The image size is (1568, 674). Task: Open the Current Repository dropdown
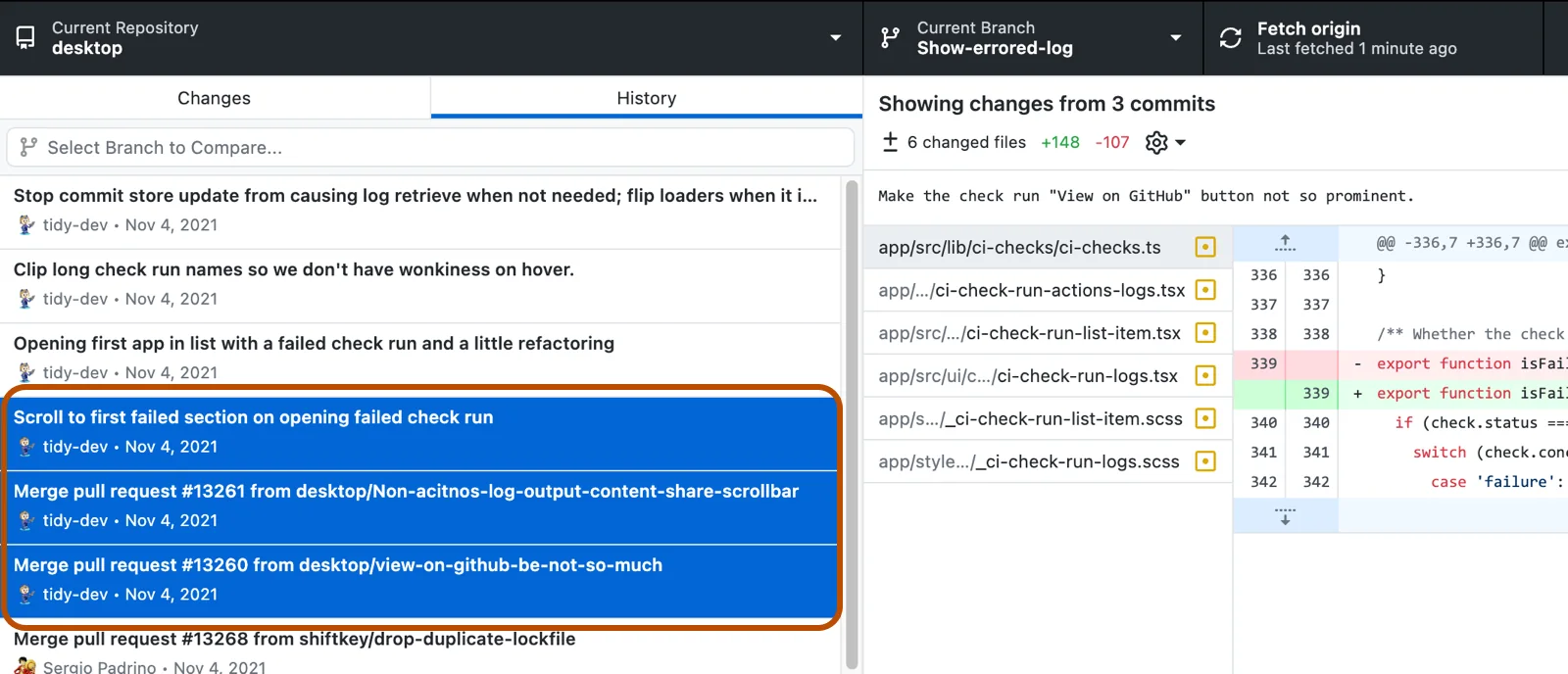(x=431, y=38)
